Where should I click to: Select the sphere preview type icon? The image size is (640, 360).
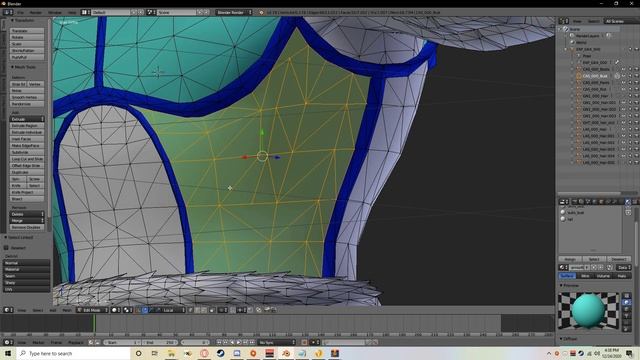tap(627, 302)
